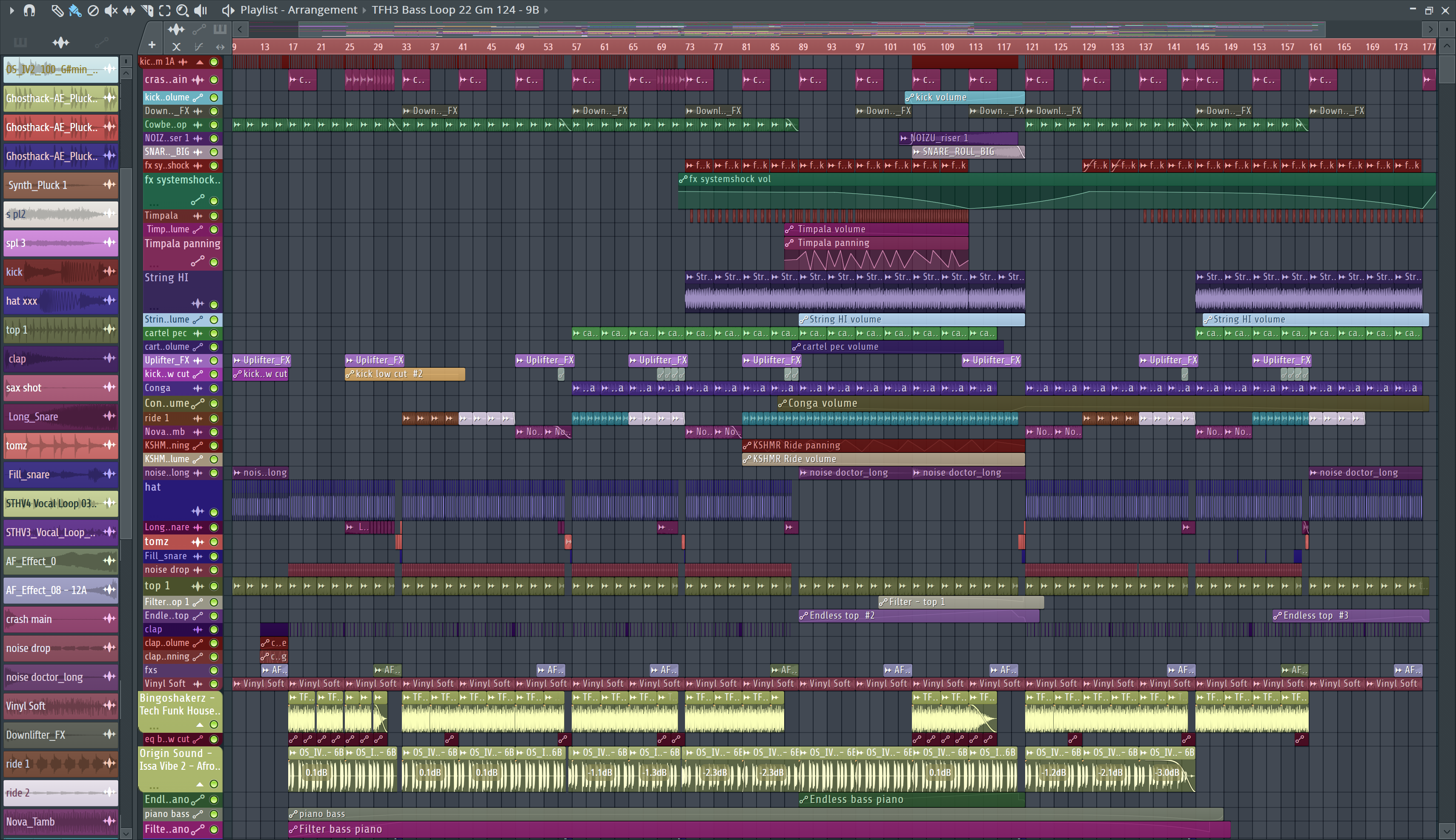Toggle pattern clips focus piano icon above the track headers
The width and height of the screenshot is (1456, 840).
[x=220, y=29]
